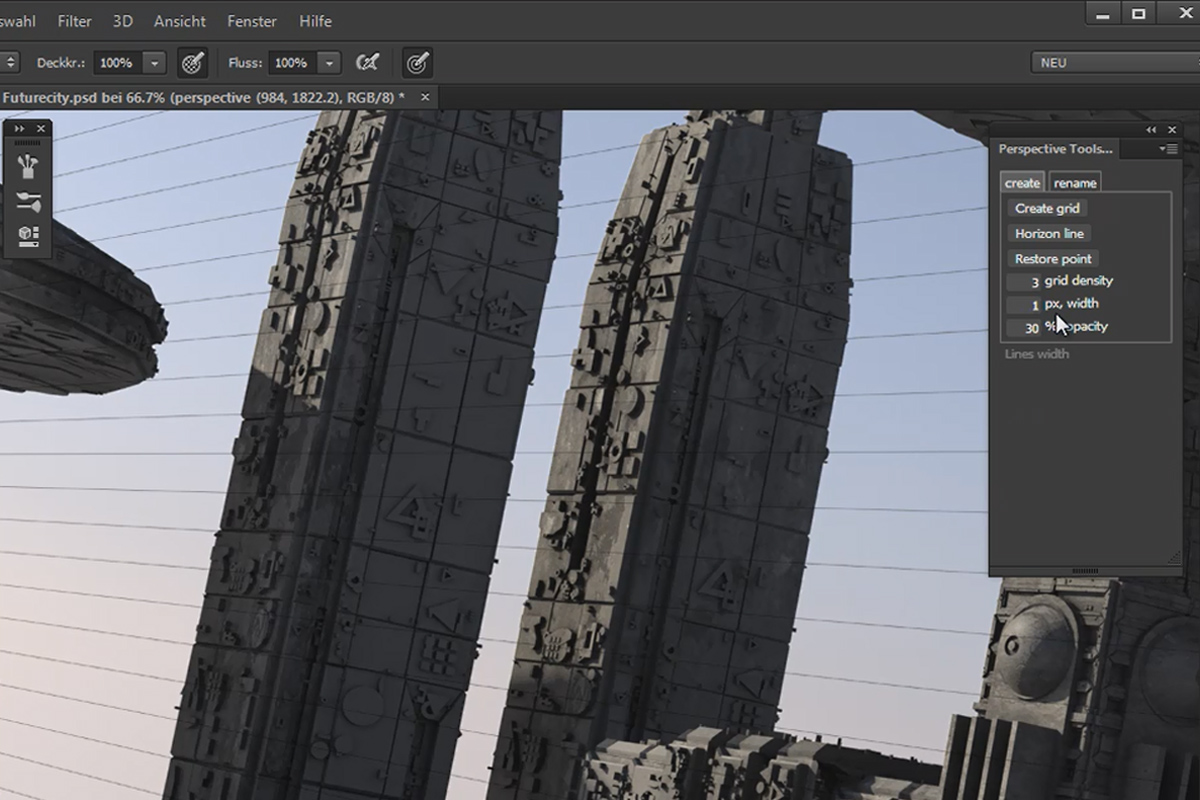1200x800 pixels.
Task: Open the Deckkr. opacity dropdown arrow
Action: click(154, 63)
